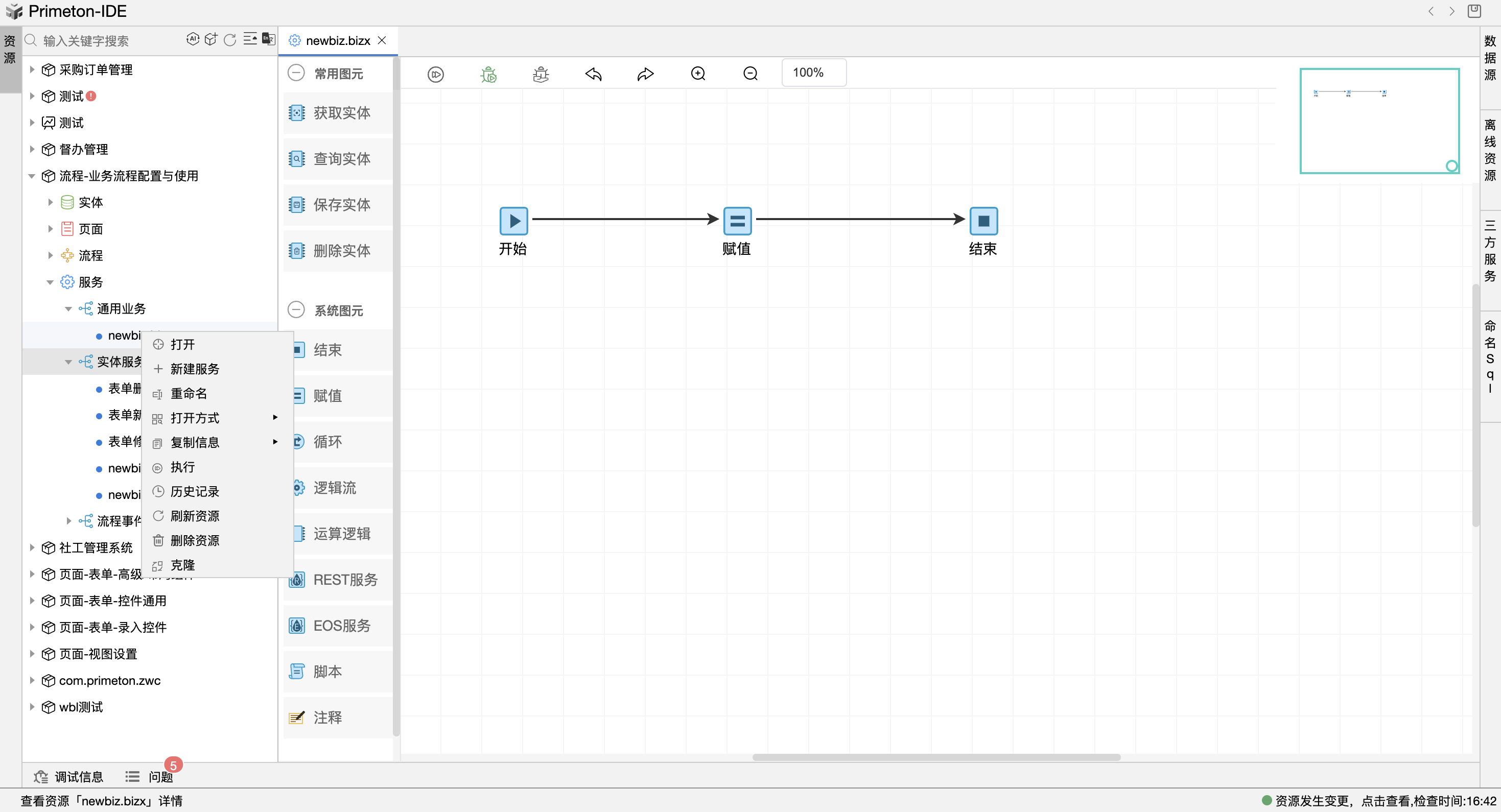
Task: Click the green debug bug icon
Action: pos(488,74)
